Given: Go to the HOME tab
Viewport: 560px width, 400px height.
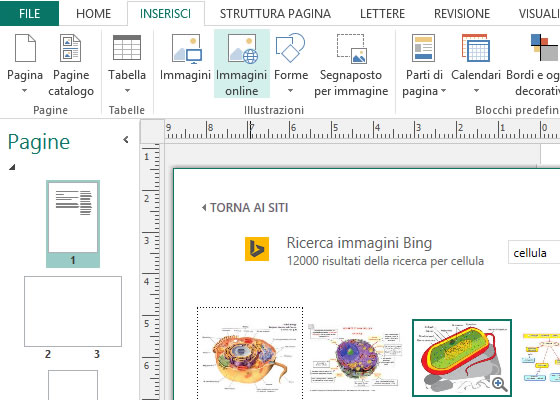Looking at the screenshot, I should click(x=94, y=14).
